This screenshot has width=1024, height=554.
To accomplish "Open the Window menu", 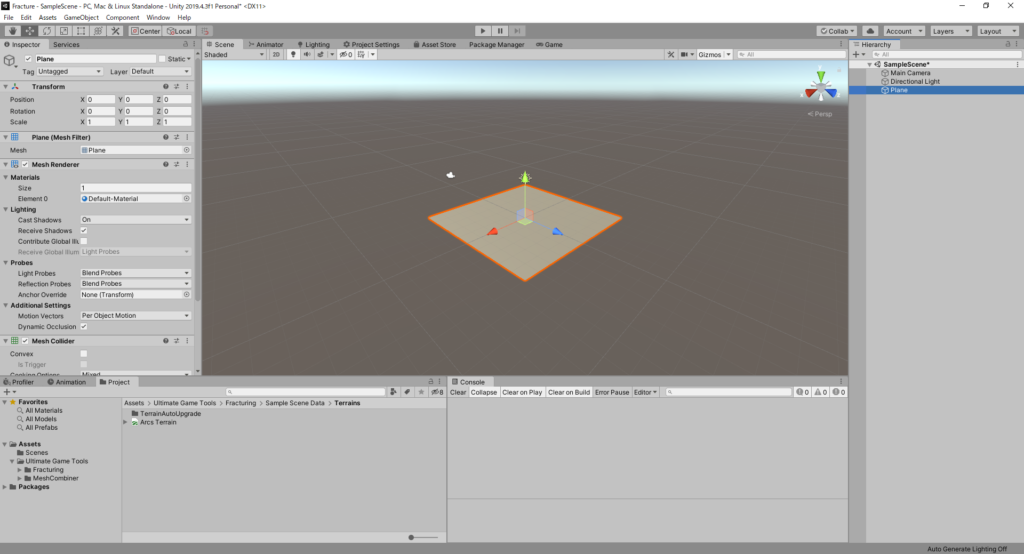I will click(157, 18).
